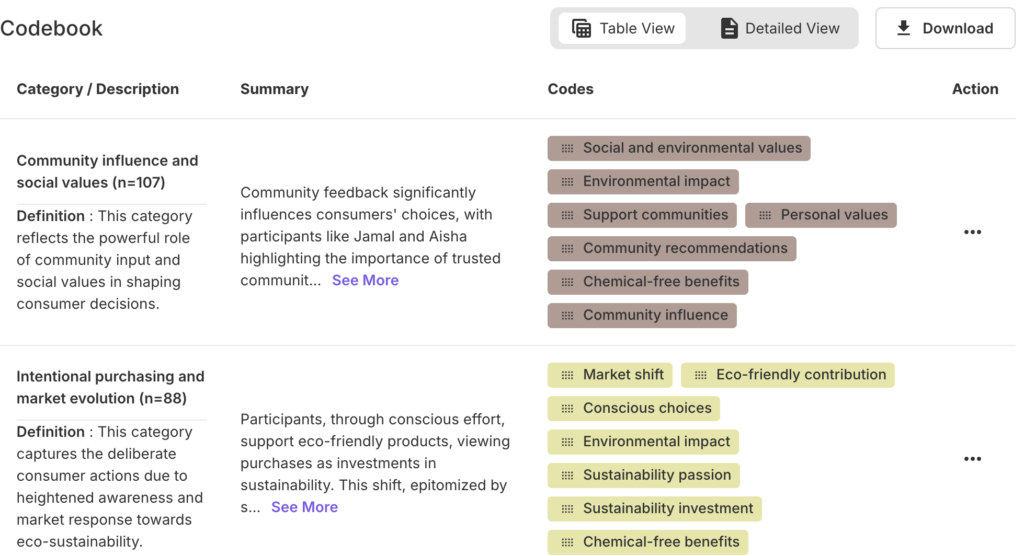Expand Intentional purchasing summary with See More
Screen dimensions: 1024x556
click(304, 507)
